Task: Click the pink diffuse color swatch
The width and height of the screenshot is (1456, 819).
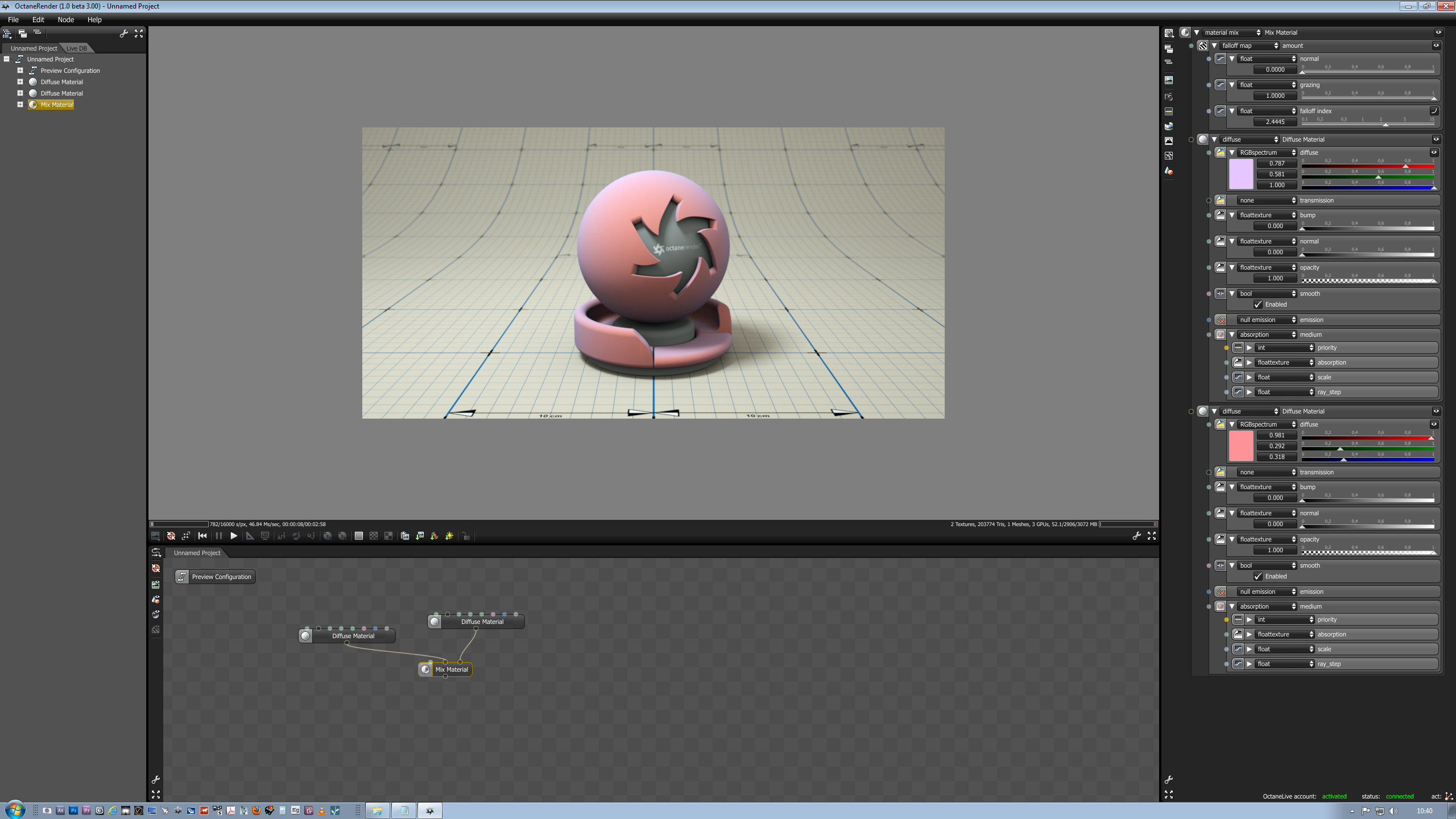Action: point(1240,446)
